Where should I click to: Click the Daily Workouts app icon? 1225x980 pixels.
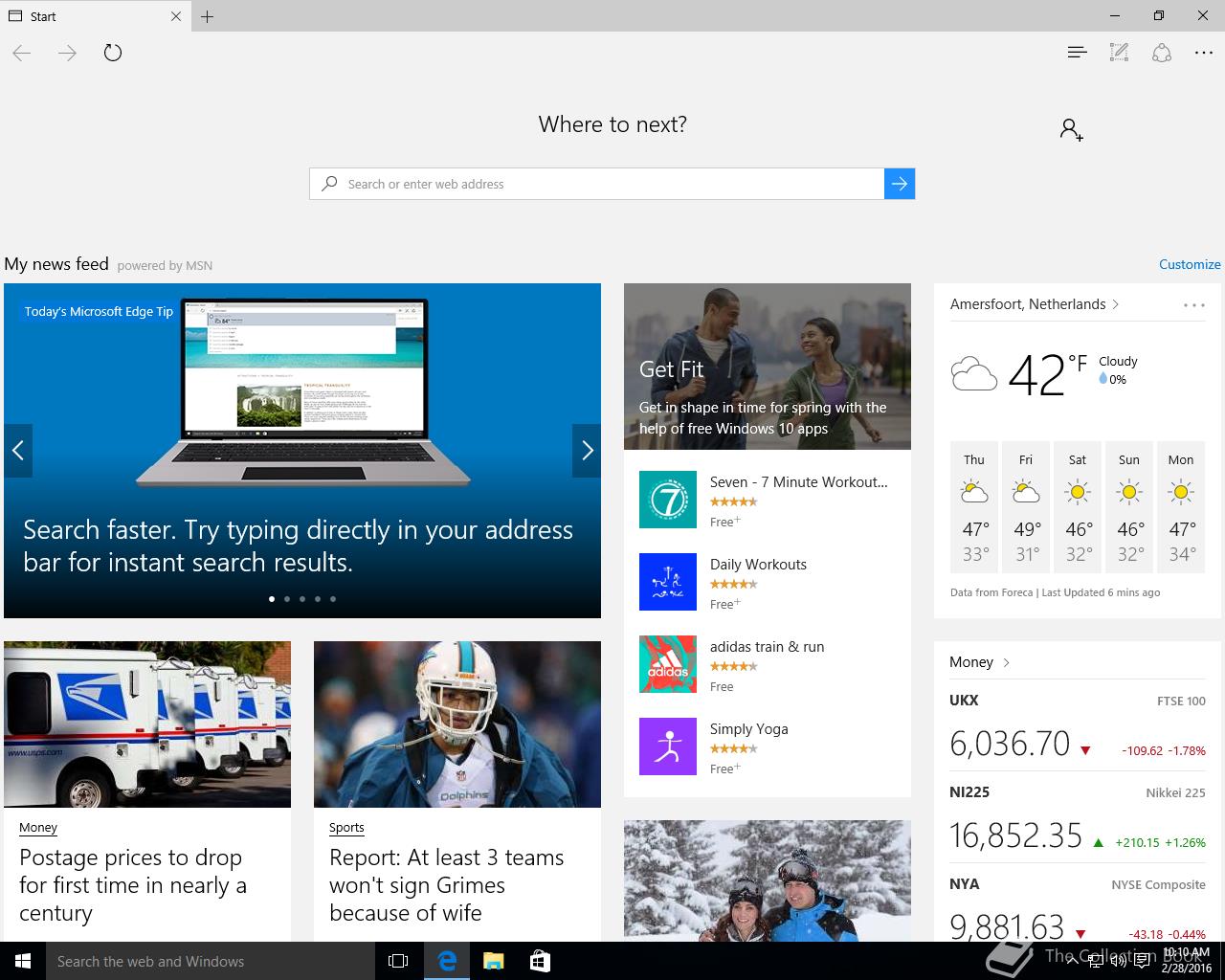coord(668,582)
